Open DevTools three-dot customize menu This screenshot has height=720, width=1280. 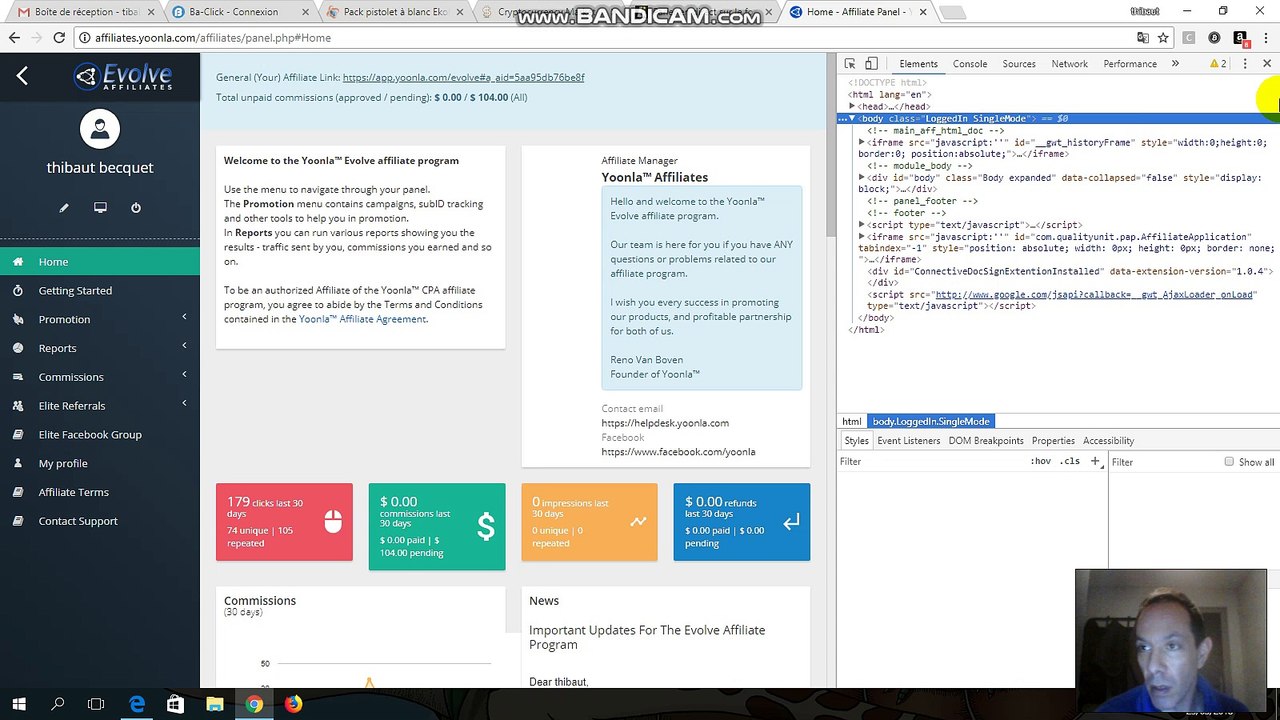tap(1245, 64)
